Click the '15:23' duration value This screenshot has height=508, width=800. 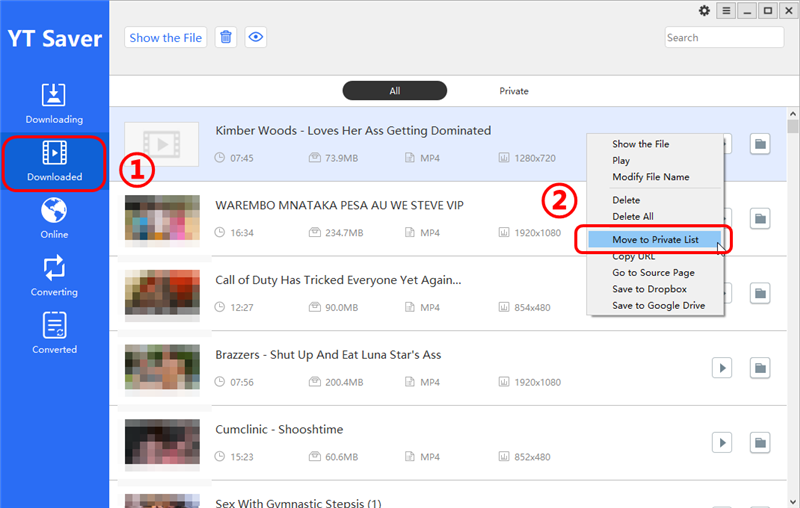(242, 457)
